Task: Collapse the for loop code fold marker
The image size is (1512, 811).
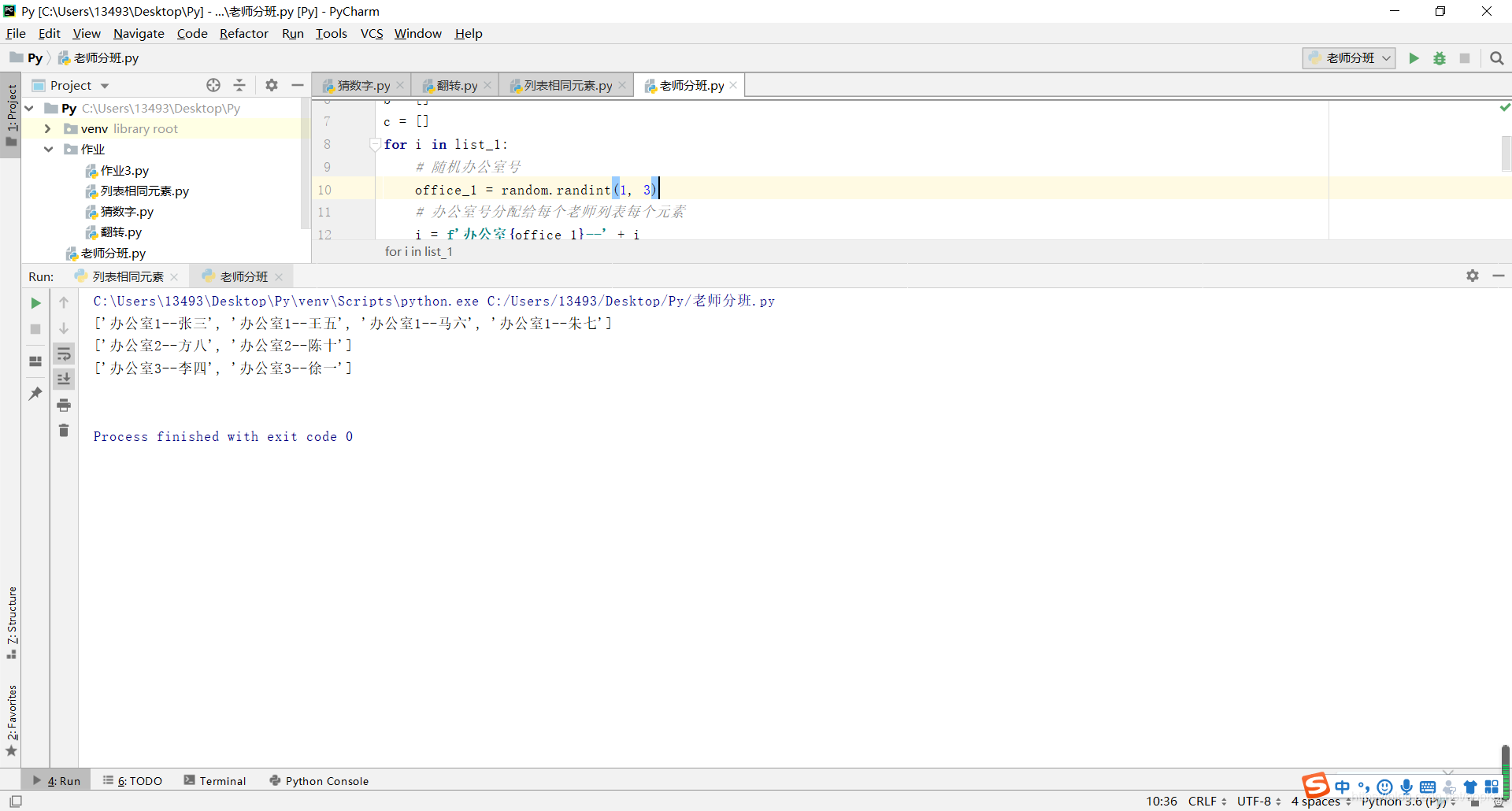Action: tap(375, 144)
